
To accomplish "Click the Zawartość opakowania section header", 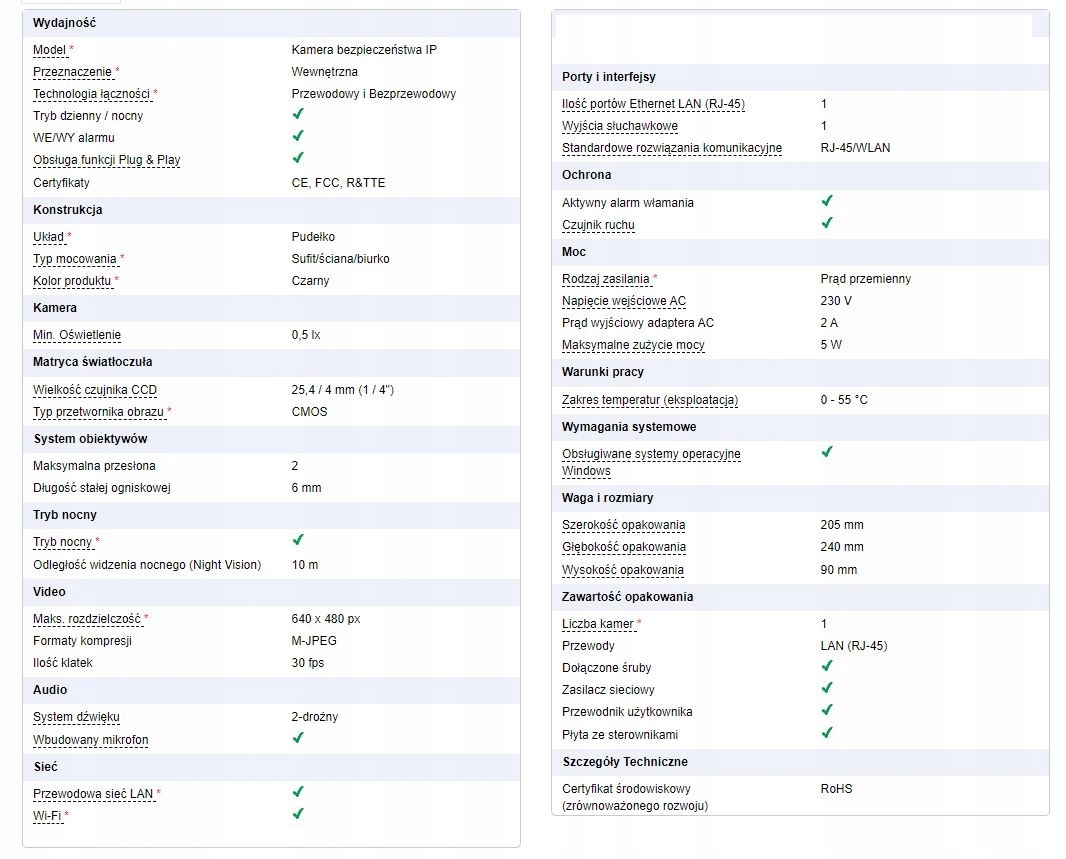I will 627,597.
